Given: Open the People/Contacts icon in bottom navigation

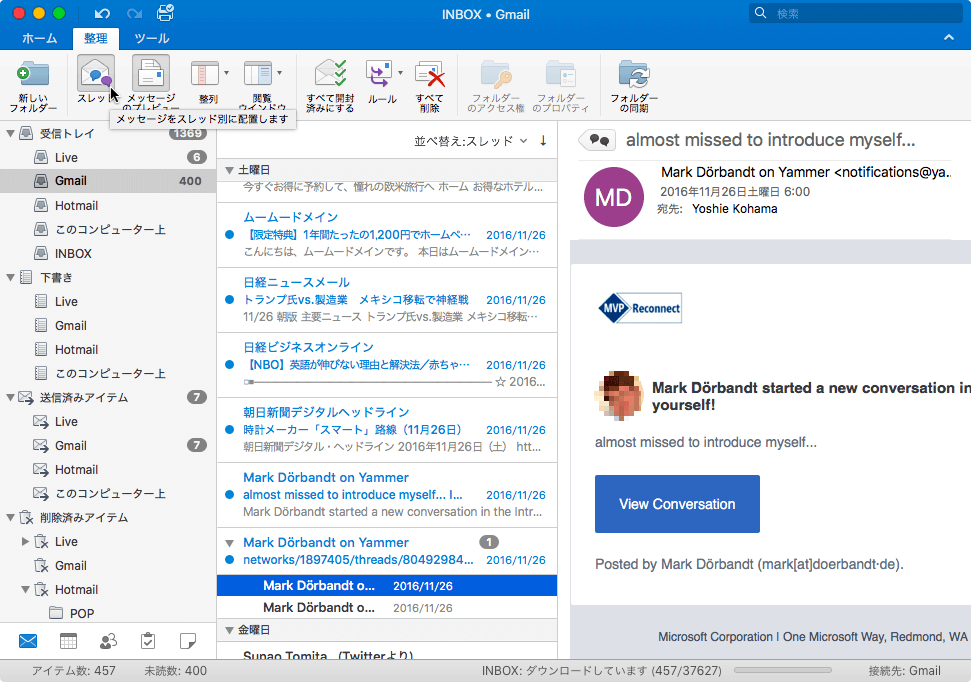Looking at the screenshot, I should point(108,641).
